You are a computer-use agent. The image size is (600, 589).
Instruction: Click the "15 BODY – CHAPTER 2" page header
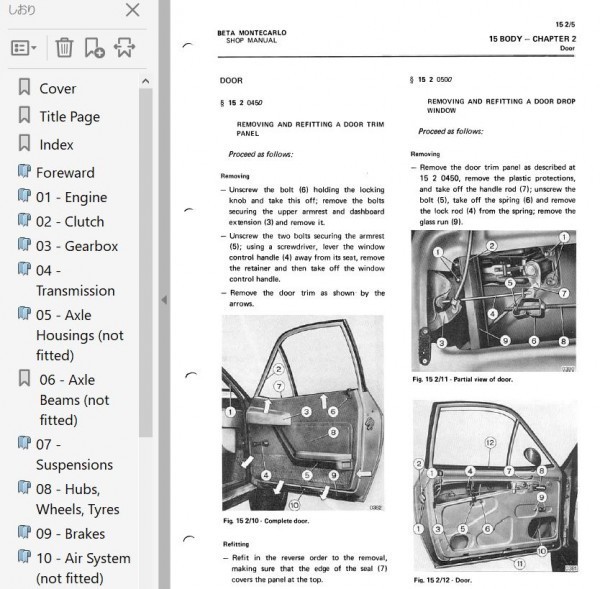(532, 39)
